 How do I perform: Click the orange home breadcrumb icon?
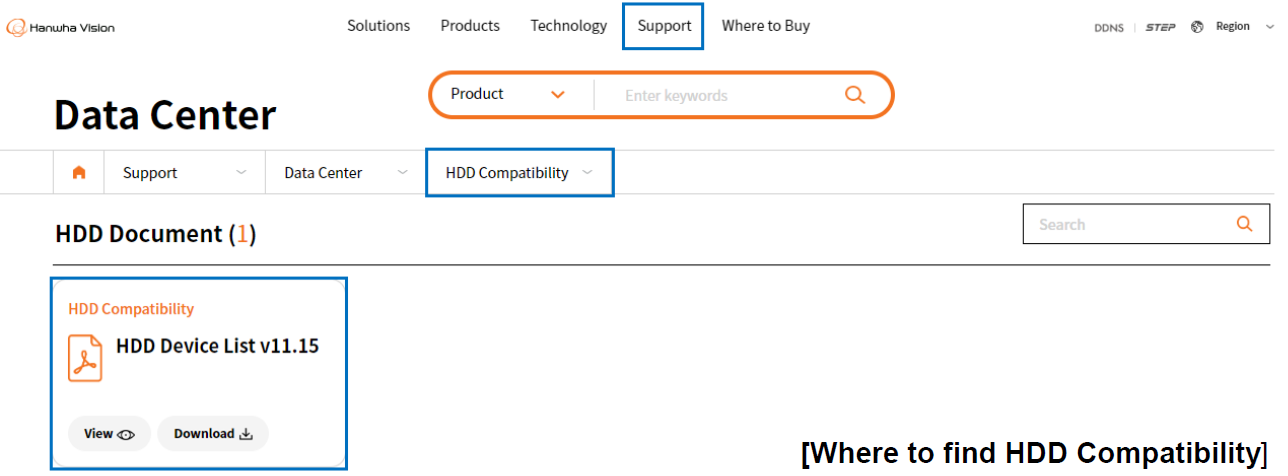click(79, 173)
